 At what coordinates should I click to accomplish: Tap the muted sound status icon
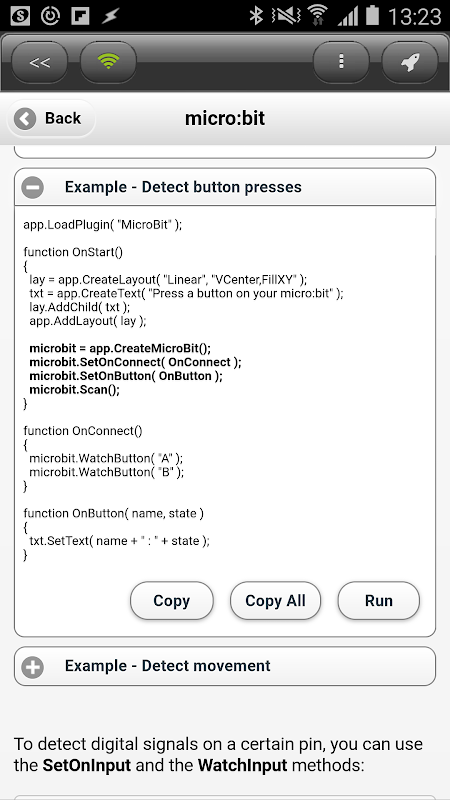[286, 16]
